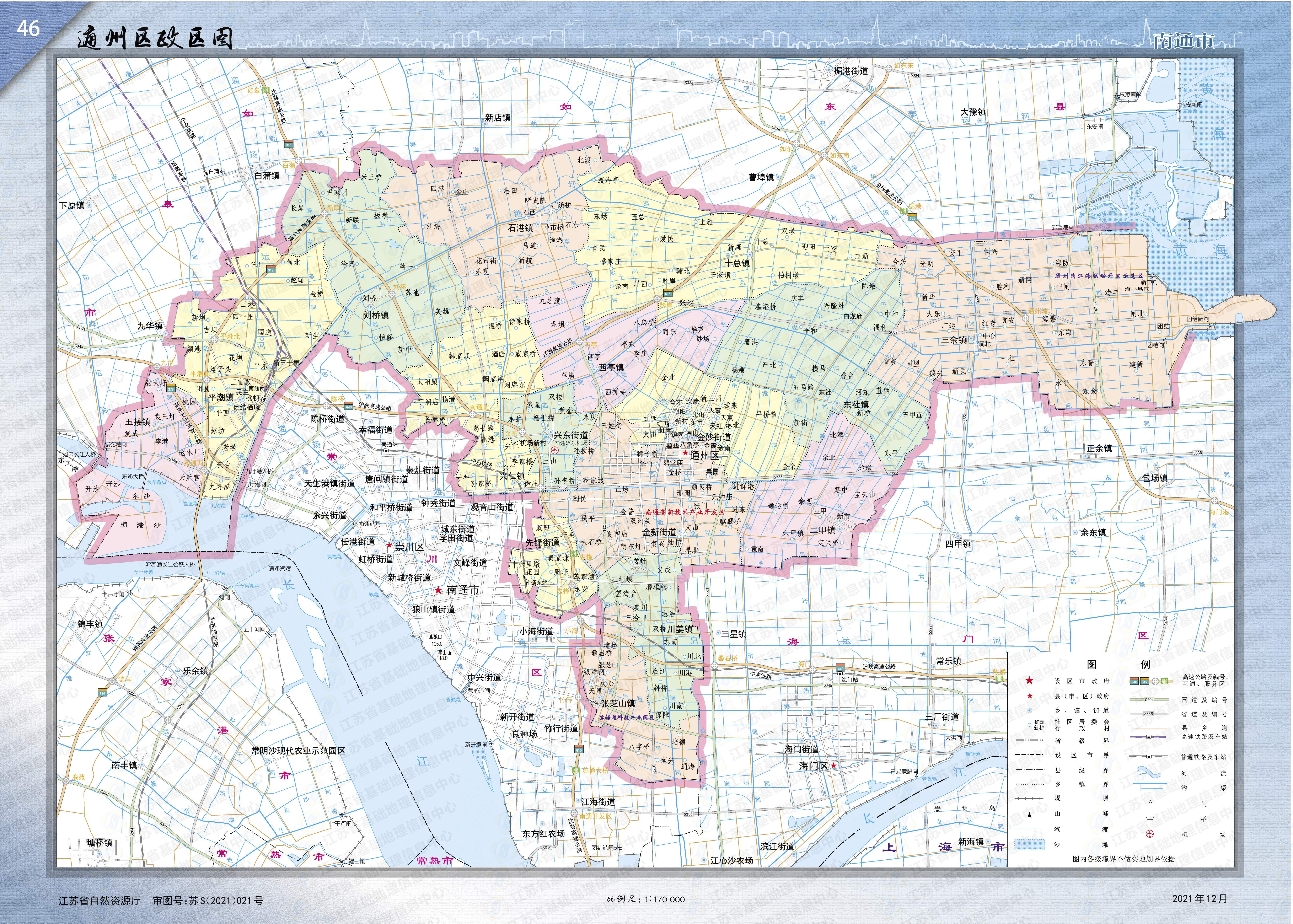Click the 五接镇 town label
The height and width of the screenshot is (924, 1293).
click(x=138, y=422)
